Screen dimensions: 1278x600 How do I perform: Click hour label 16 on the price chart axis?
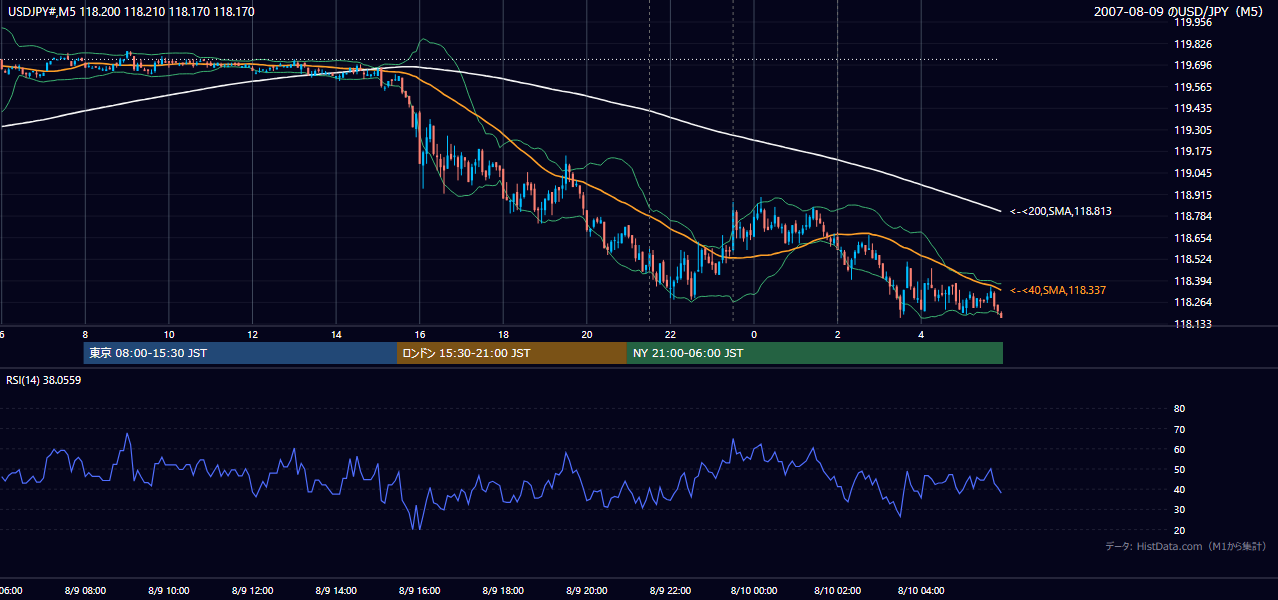click(x=420, y=334)
